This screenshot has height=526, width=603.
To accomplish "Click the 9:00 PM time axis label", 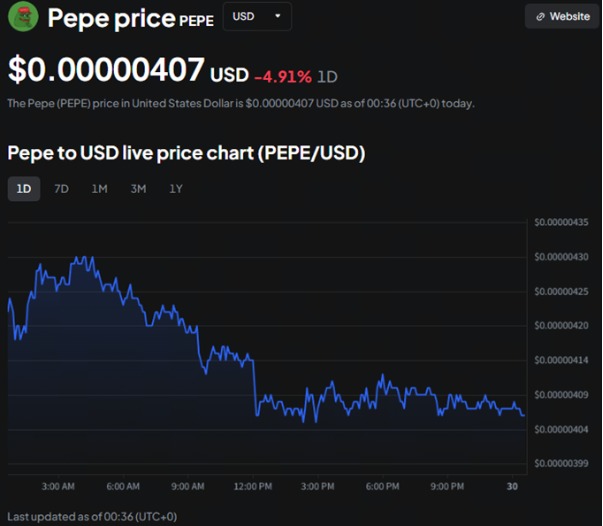I will coord(446,487).
